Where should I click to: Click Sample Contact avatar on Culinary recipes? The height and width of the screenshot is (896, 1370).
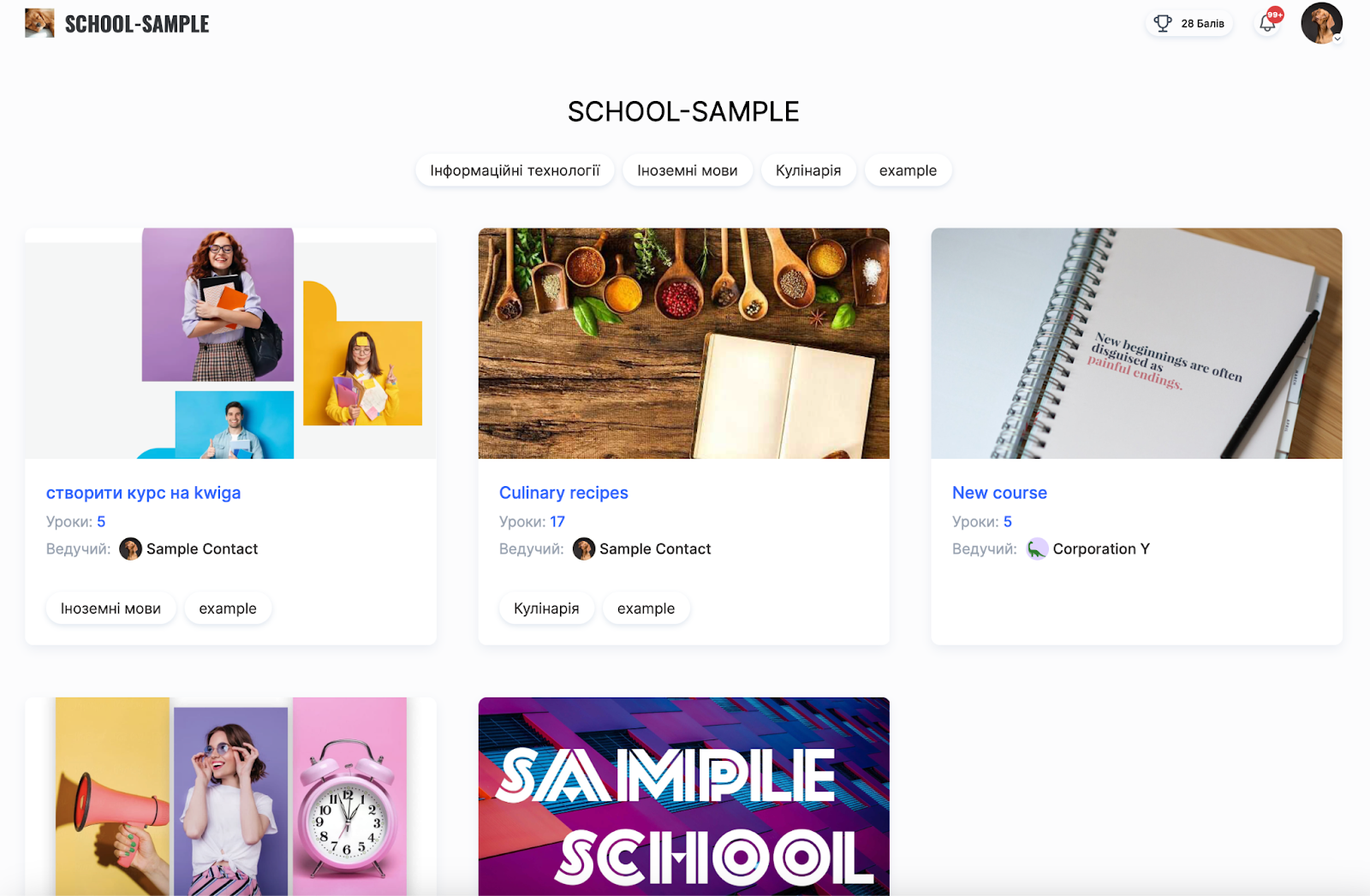(583, 549)
